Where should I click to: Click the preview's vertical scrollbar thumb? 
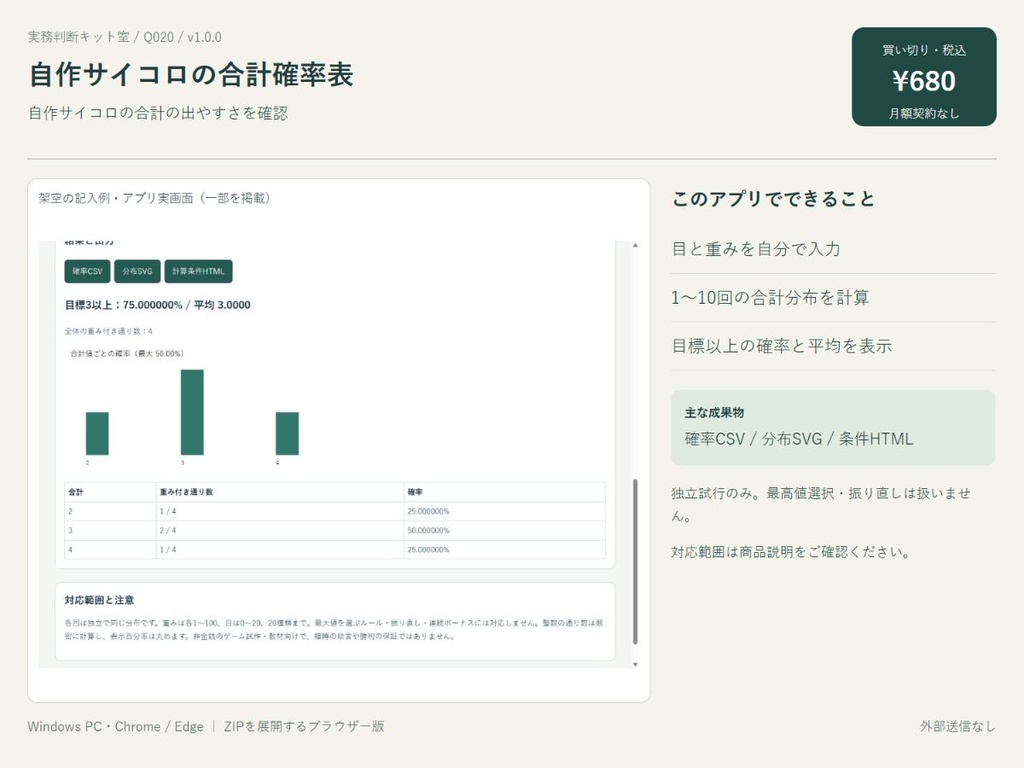click(635, 562)
